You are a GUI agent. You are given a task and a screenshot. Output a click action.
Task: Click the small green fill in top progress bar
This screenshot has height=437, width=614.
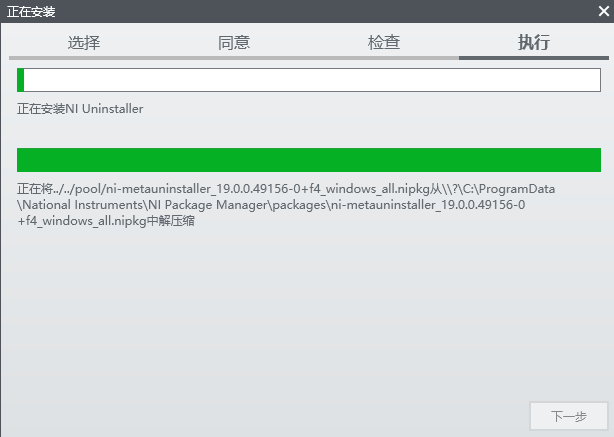(21, 80)
